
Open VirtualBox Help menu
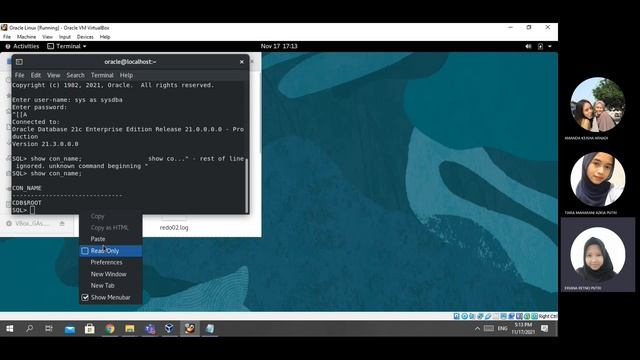[105, 37]
